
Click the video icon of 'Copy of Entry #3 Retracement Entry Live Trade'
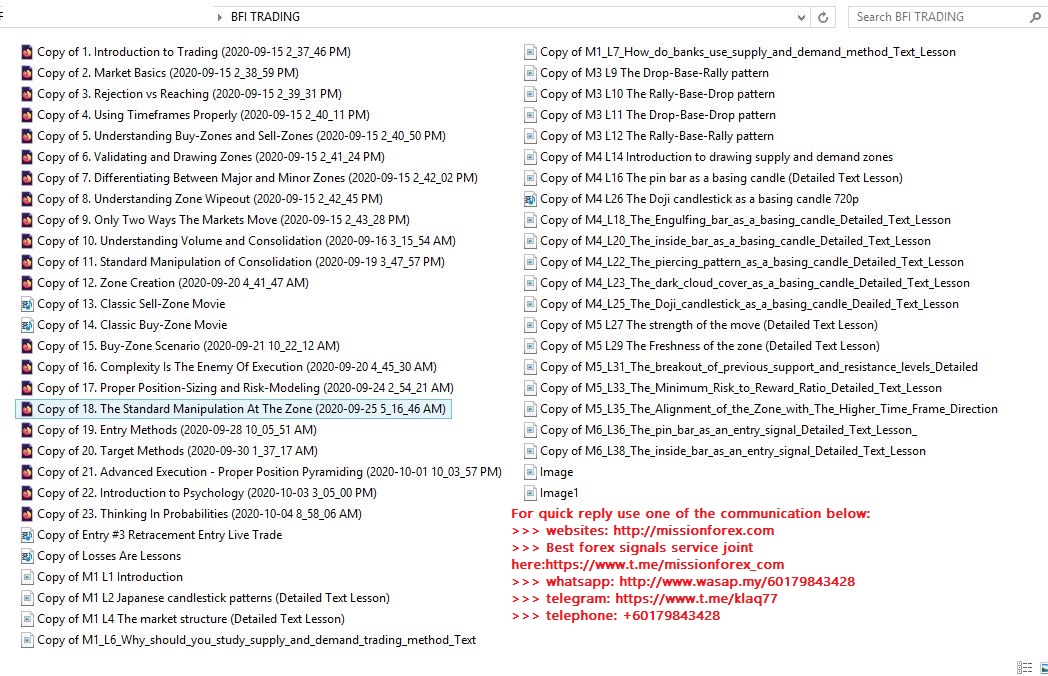pyautogui.click(x=27, y=535)
